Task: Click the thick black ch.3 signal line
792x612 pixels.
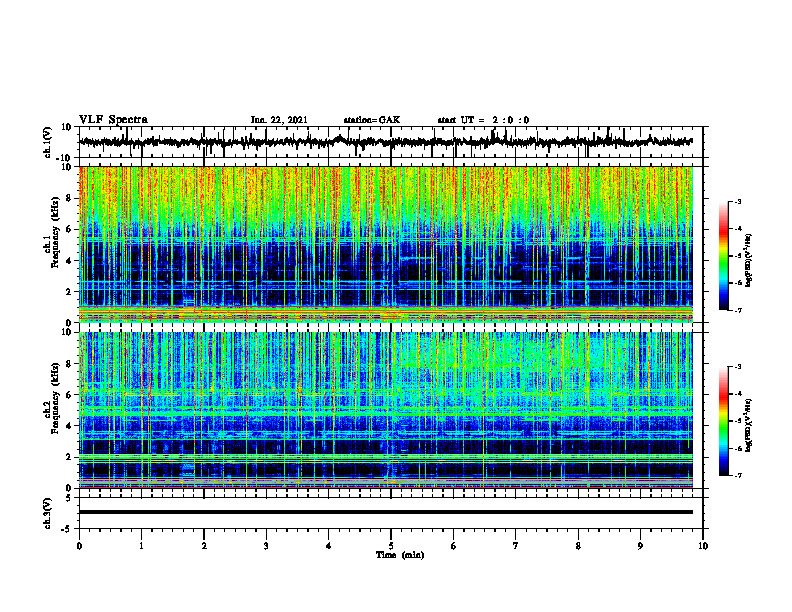Action: click(386, 512)
